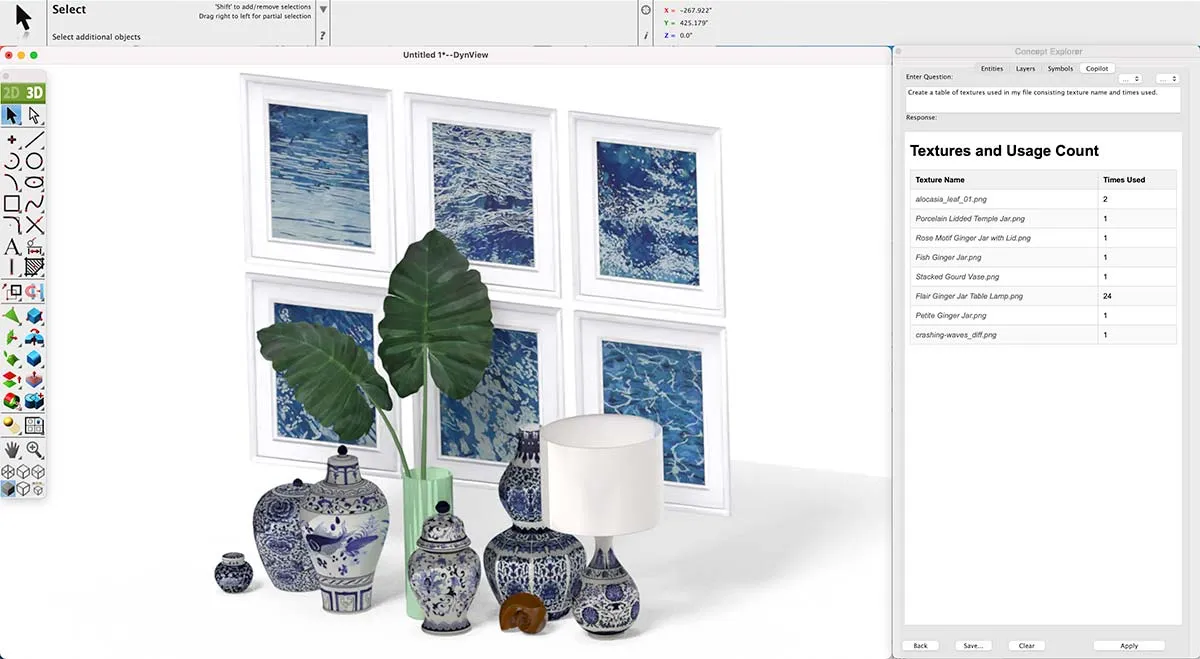
Task: Select the Zoom magnifier tool
Action: click(x=35, y=450)
